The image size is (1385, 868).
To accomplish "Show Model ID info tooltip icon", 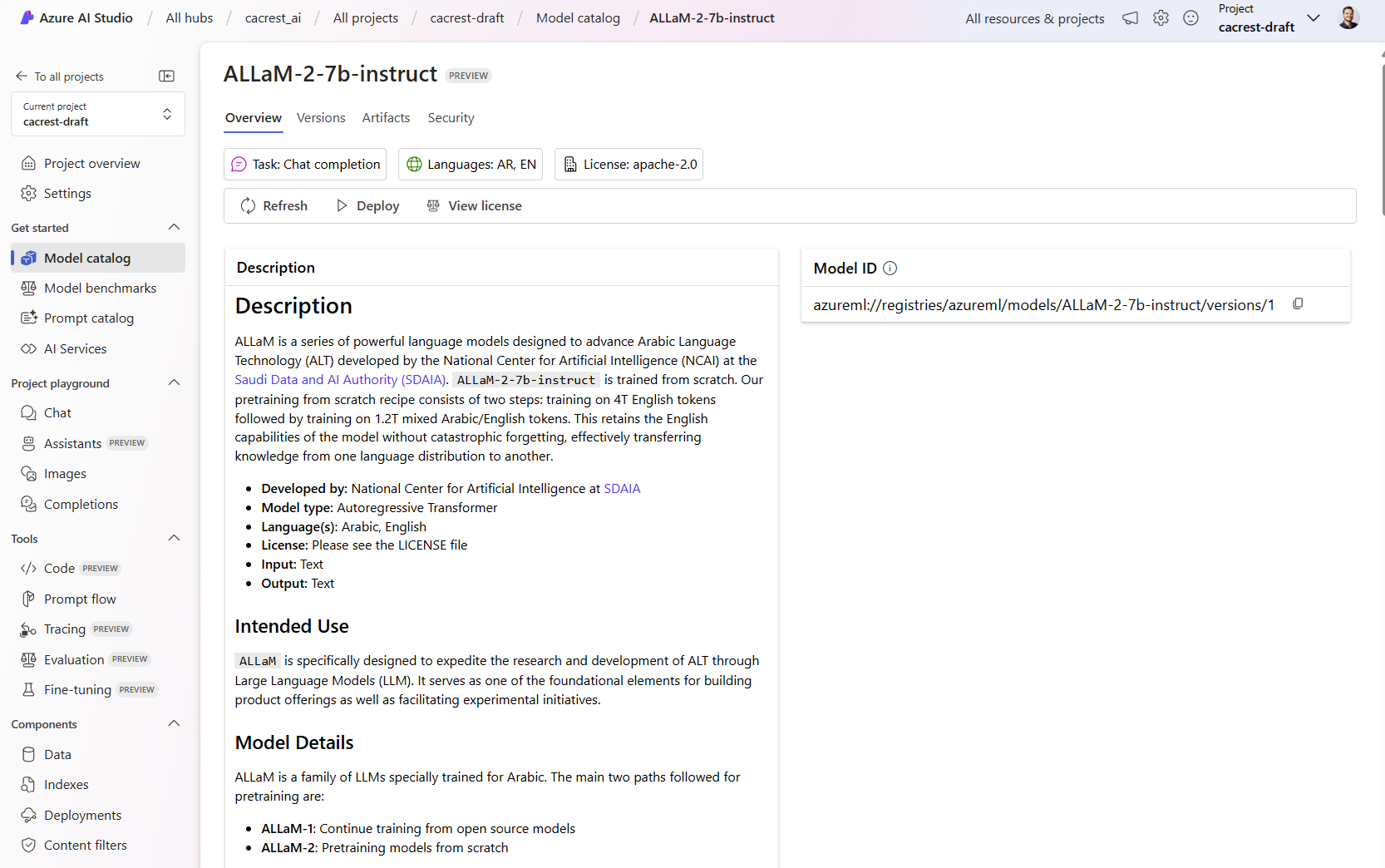I will click(x=890, y=268).
